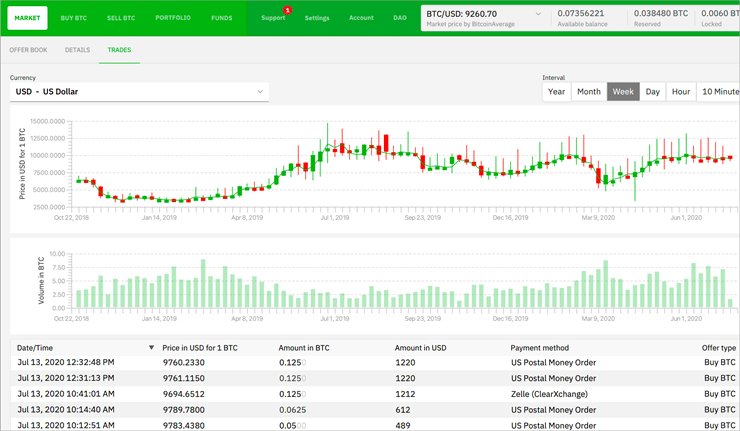Select the Hour interval button

(x=681, y=92)
